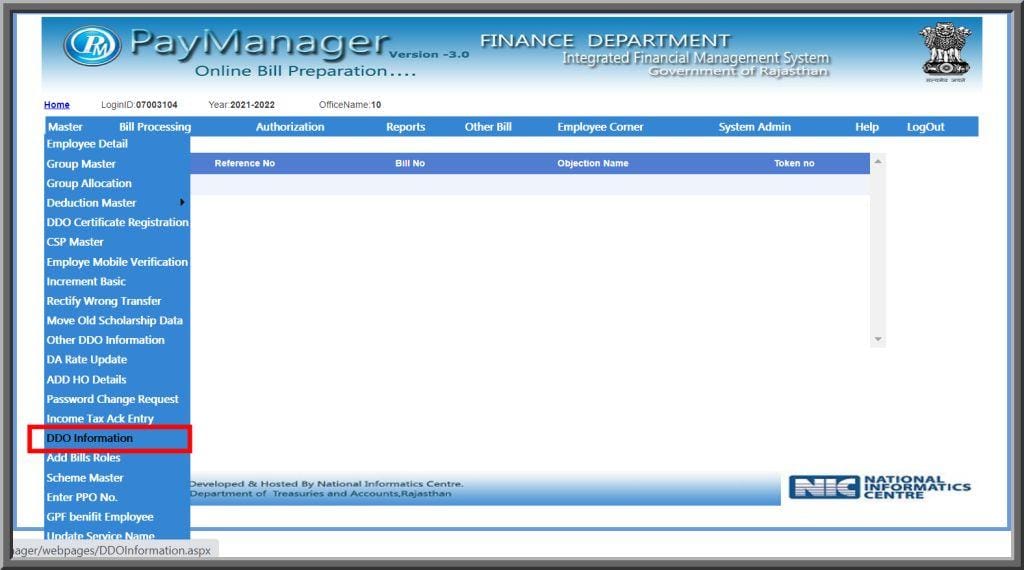
Task: Choose Group Allocation menu entry
Action: point(89,183)
